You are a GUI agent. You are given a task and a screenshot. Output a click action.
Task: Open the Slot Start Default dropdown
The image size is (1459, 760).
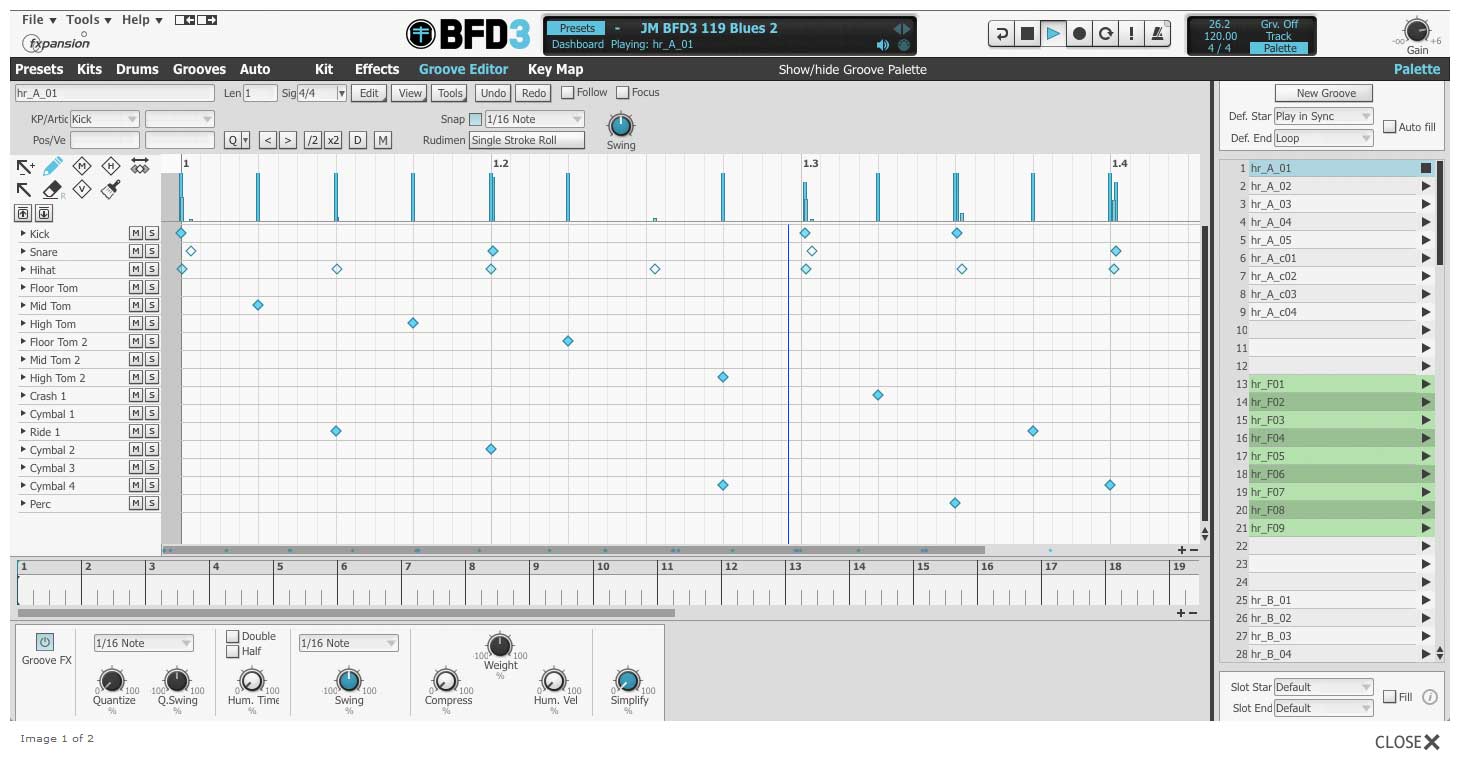(1324, 688)
